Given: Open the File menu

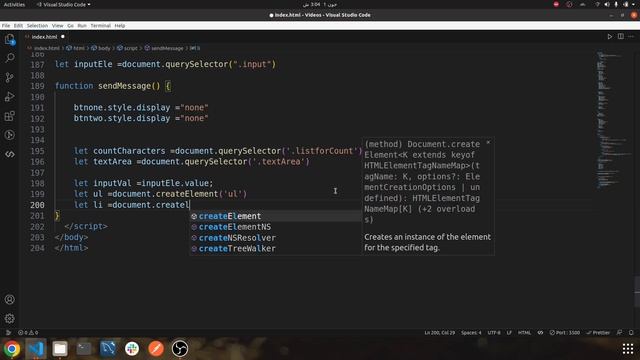Looking at the screenshot, I should tap(6, 26).
